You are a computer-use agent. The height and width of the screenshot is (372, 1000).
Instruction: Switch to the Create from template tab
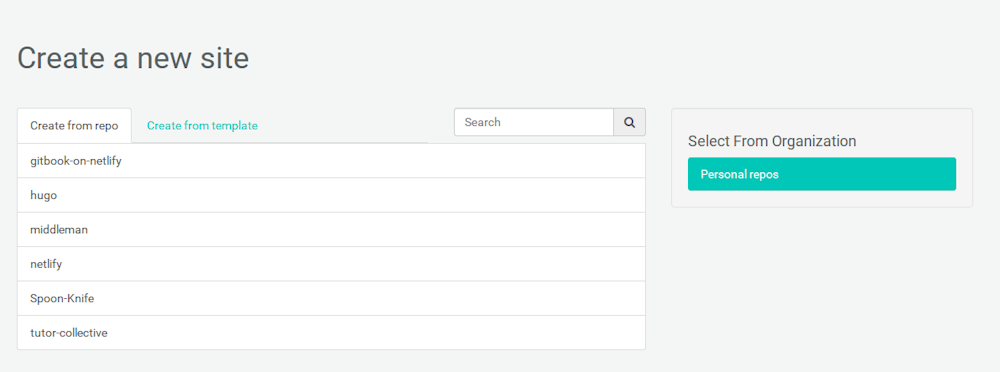point(202,126)
